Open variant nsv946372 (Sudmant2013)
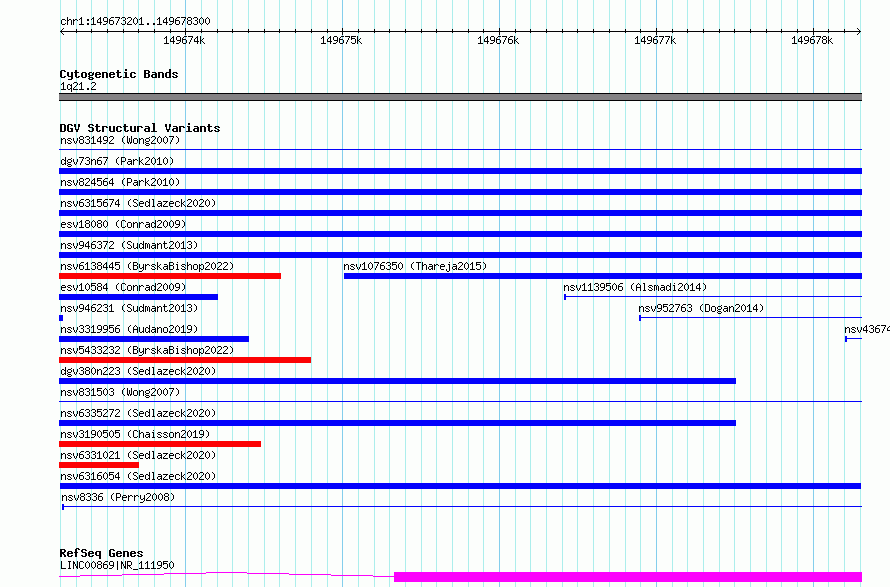 pyautogui.click(x=129, y=245)
